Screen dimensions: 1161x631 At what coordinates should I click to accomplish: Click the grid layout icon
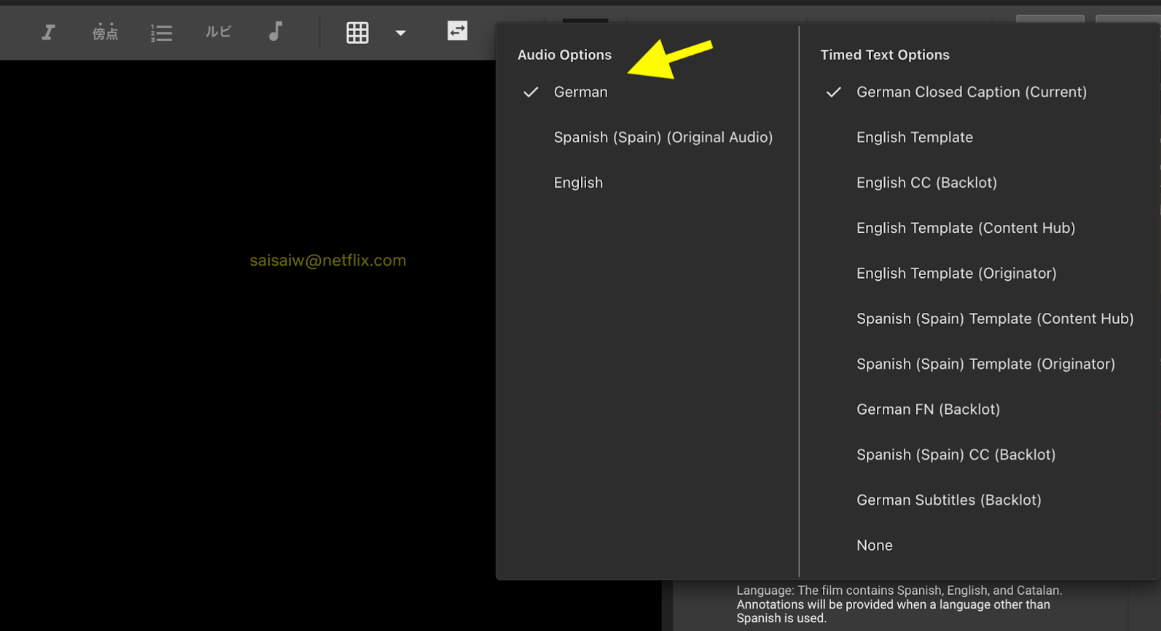(x=357, y=32)
